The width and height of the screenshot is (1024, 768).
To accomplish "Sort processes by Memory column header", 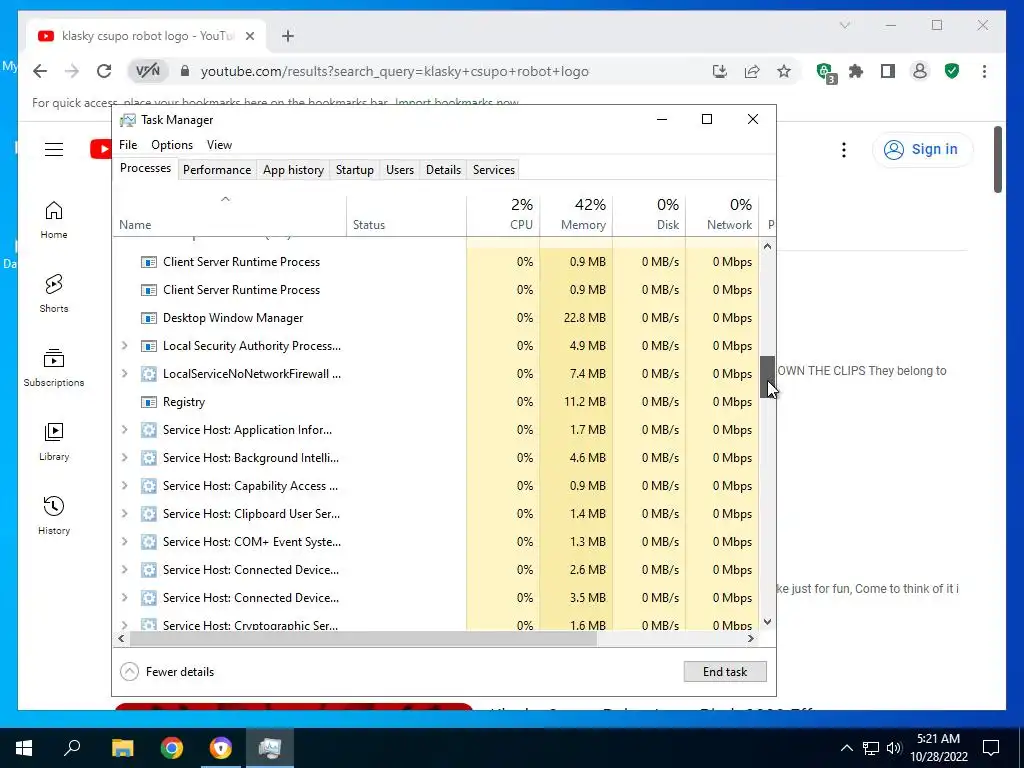I will click(576, 215).
